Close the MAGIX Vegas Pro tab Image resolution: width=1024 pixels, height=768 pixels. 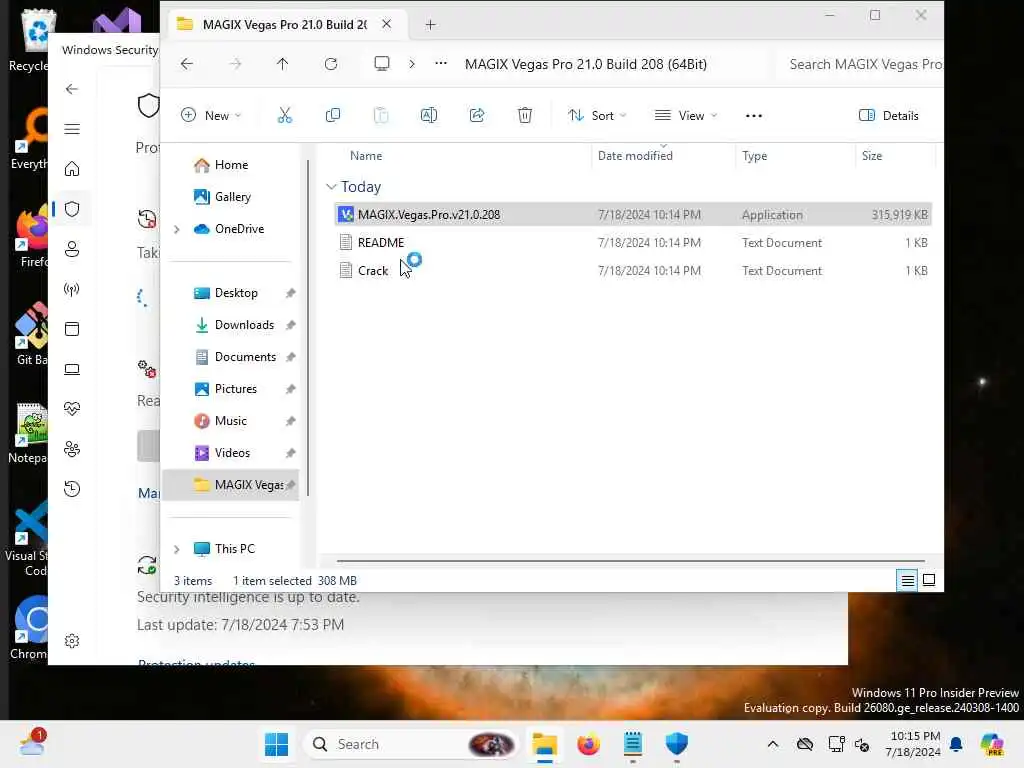coord(387,24)
